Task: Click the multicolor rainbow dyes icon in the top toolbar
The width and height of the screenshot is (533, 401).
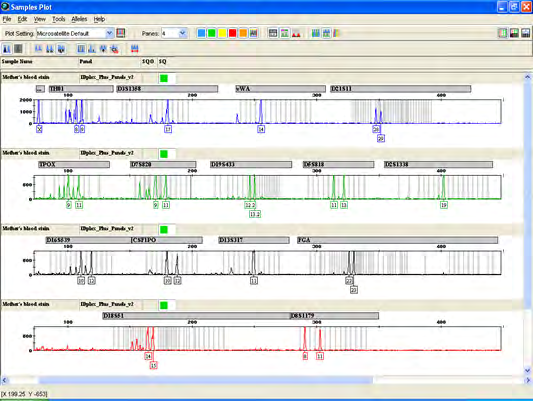Action: click(336, 33)
